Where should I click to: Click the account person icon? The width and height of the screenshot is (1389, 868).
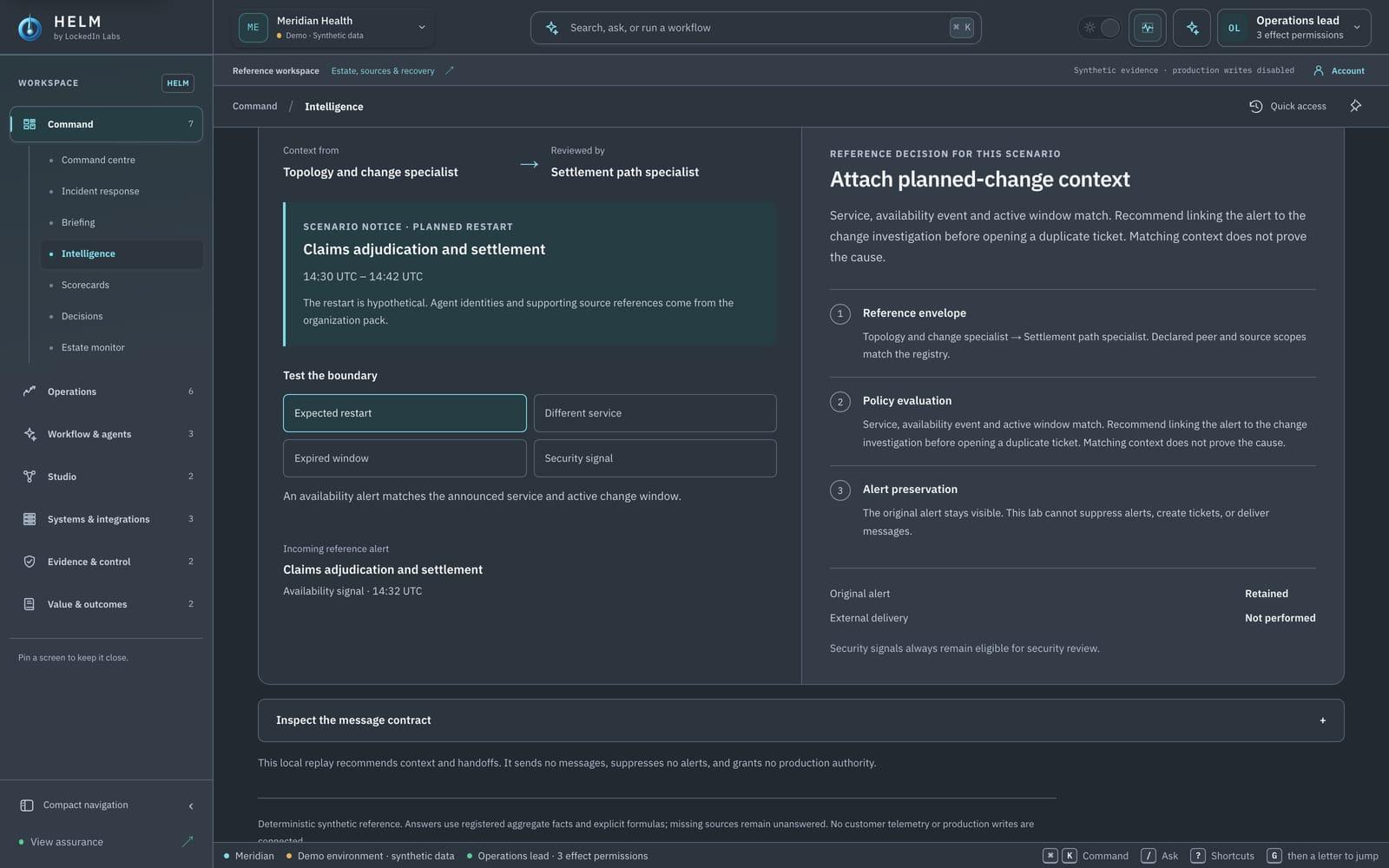click(x=1319, y=71)
